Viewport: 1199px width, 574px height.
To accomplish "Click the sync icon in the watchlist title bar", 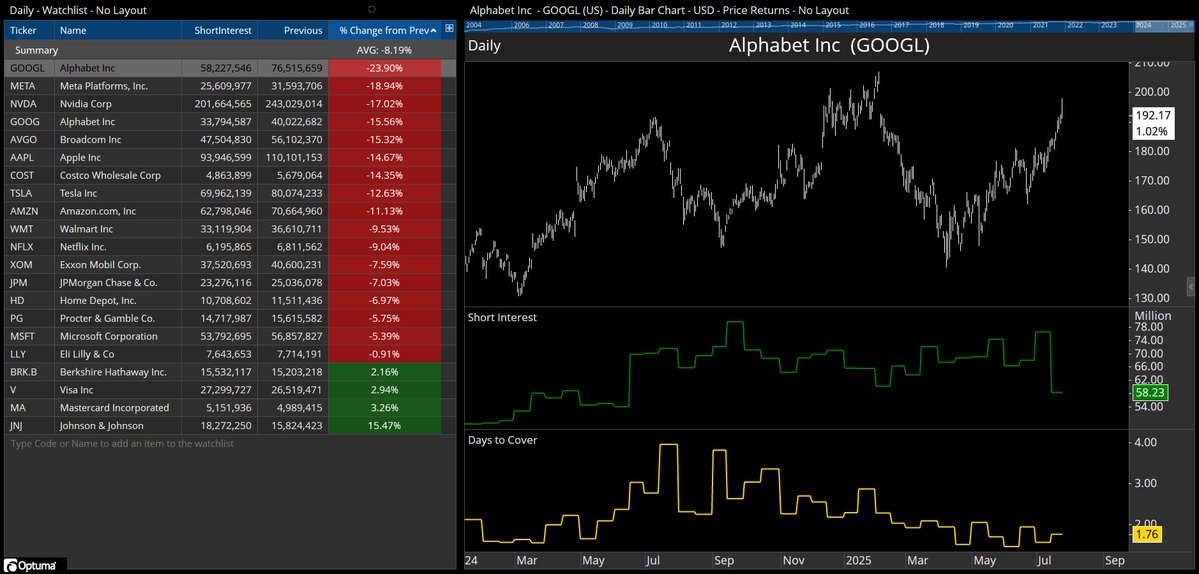I will (x=372, y=9).
